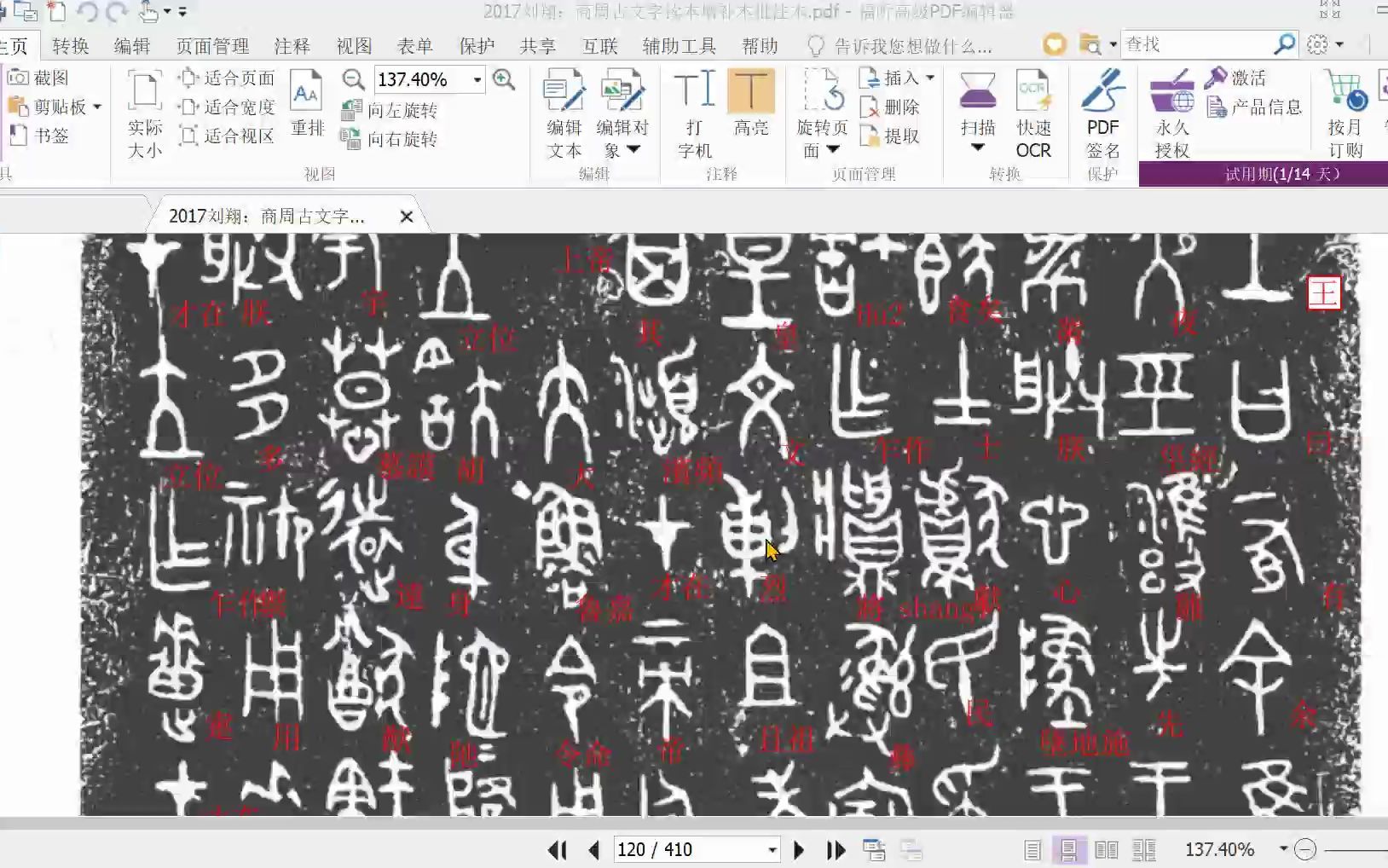Open the 注释 ribbon tab

[x=292, y=46]
